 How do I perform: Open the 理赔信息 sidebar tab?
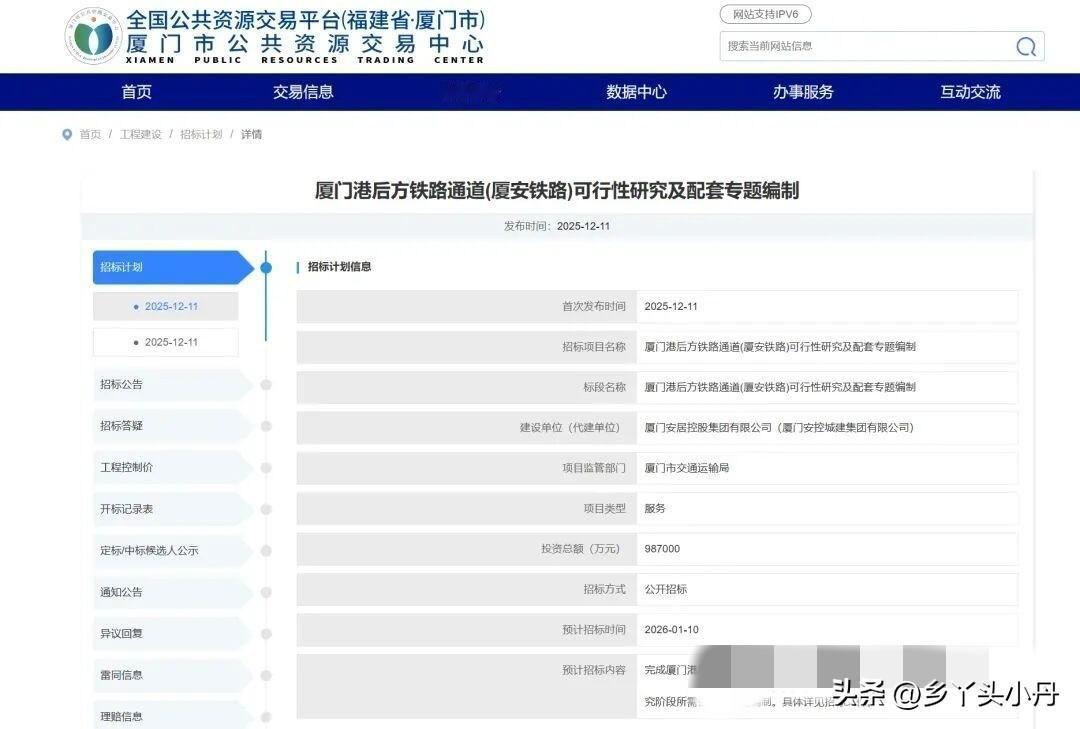click(x=173, y=715)
